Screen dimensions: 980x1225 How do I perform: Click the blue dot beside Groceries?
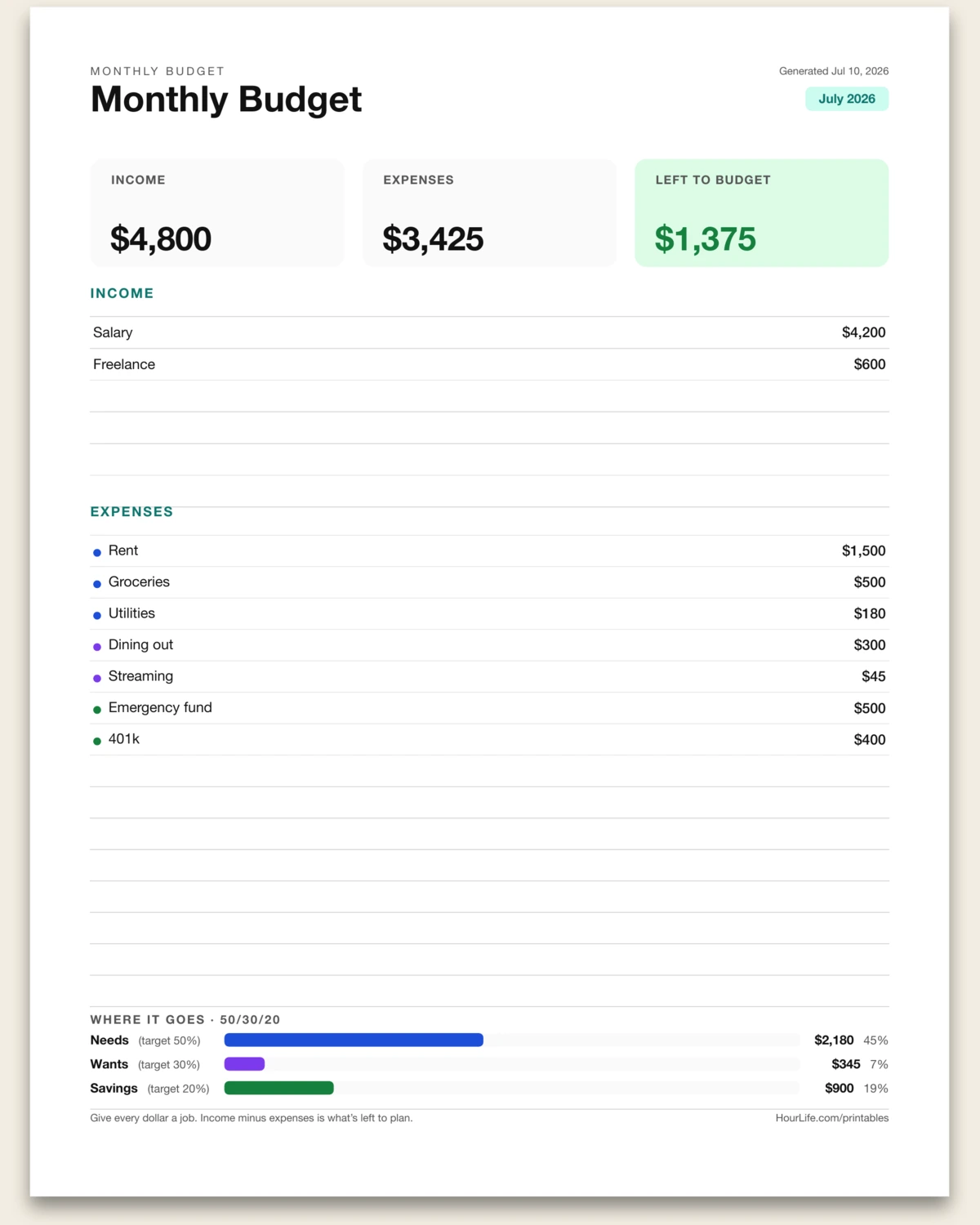point(97,584)
